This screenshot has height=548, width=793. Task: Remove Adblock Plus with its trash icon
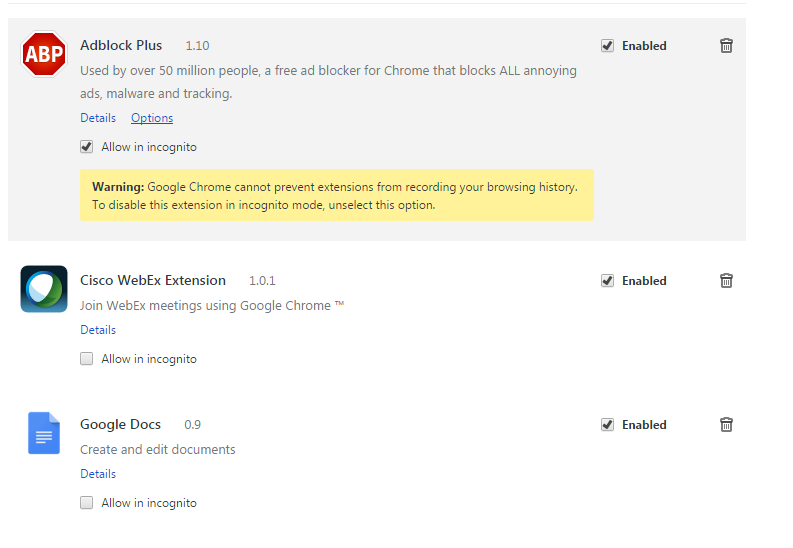[726, 45]
